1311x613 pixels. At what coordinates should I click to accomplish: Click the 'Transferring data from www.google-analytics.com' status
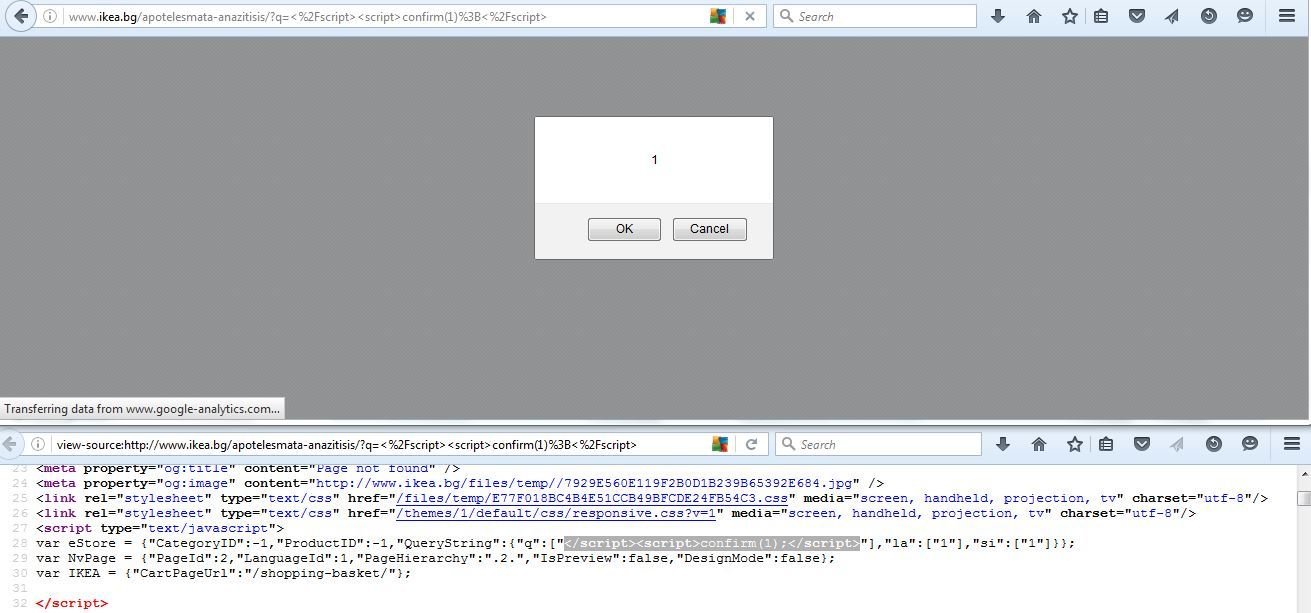(142, 409)
